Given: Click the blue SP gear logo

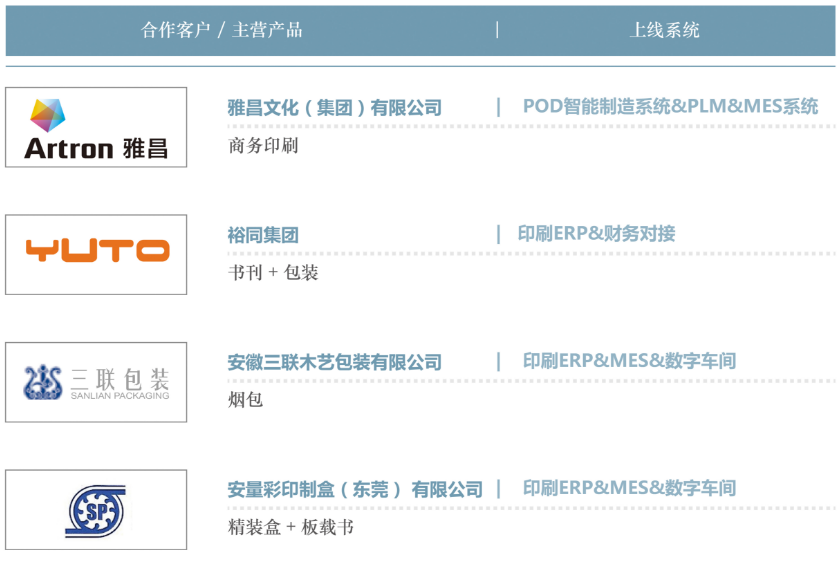Looking at the screenshot, I should [96, 509].
